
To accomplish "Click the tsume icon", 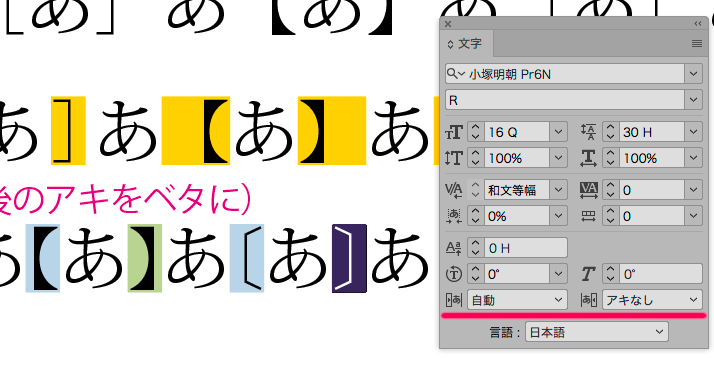I will point(454,216).
